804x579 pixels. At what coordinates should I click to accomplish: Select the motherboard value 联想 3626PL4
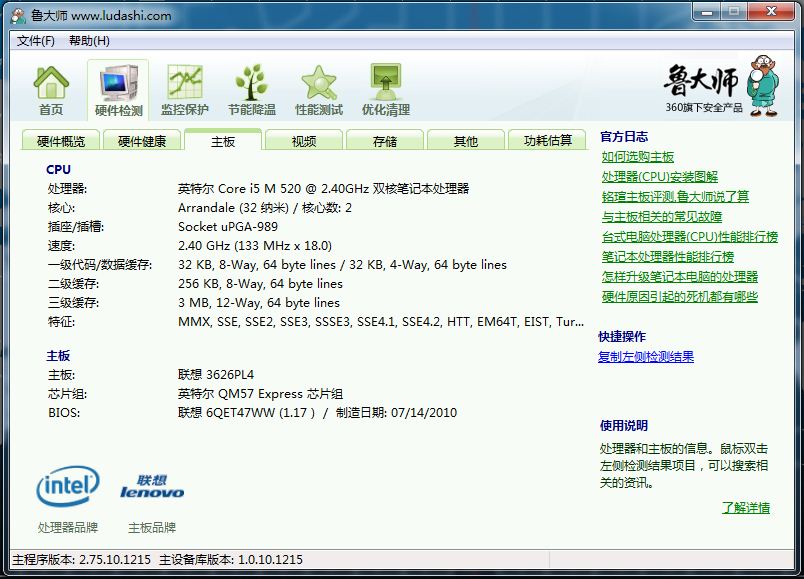[x=216, y=375]
